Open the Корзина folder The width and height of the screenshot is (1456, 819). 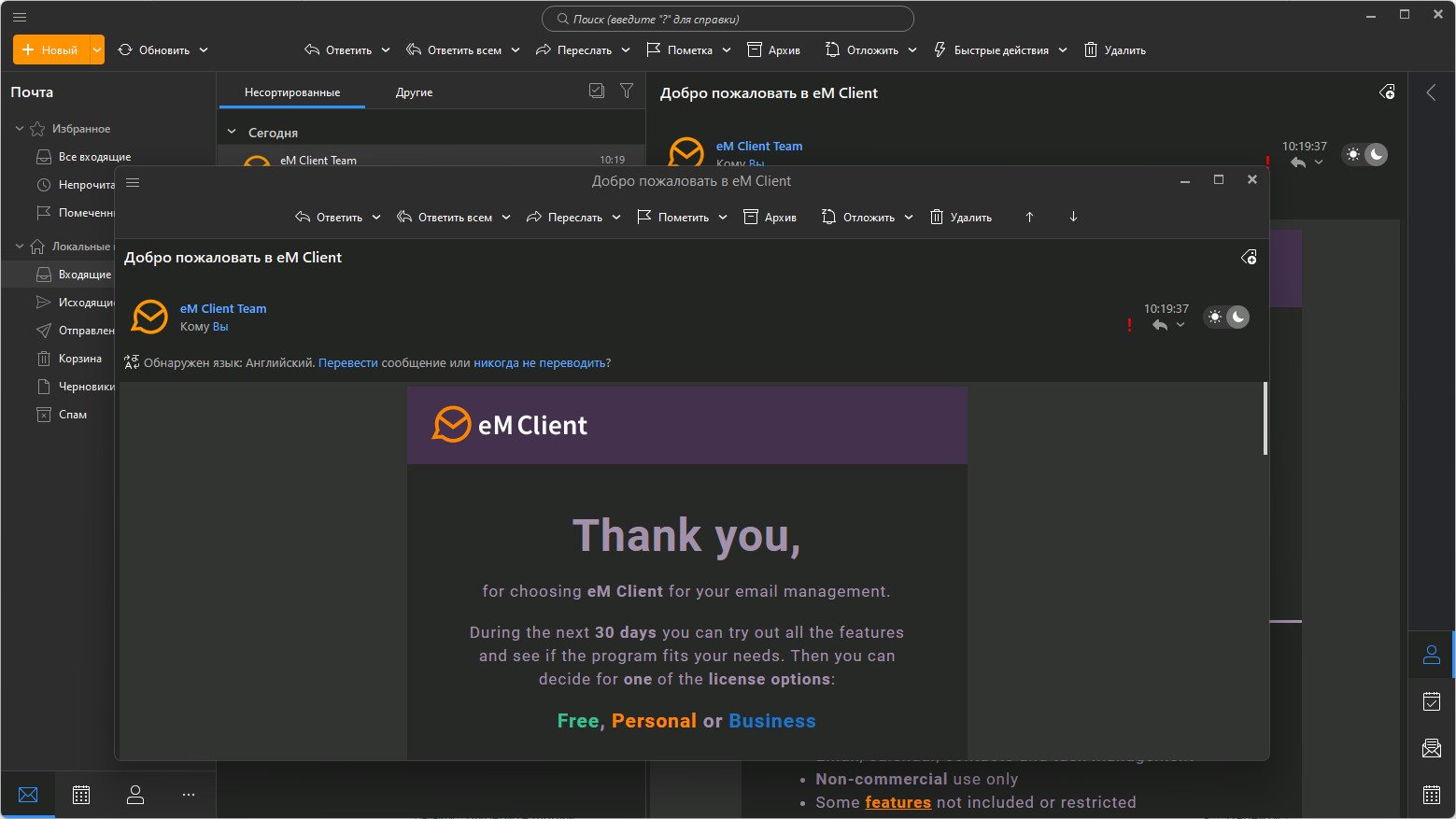coord(79,359)
